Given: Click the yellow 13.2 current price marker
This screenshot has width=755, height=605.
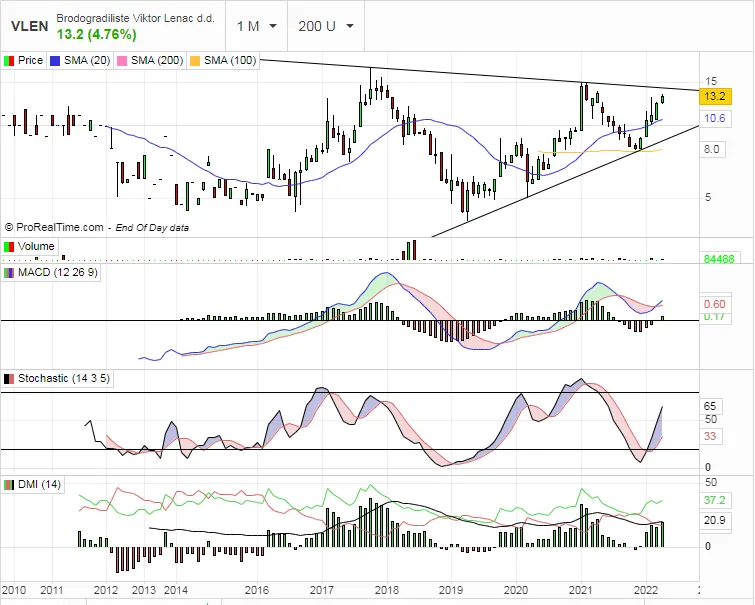Looking at the screenshot, I should (714, 97).
